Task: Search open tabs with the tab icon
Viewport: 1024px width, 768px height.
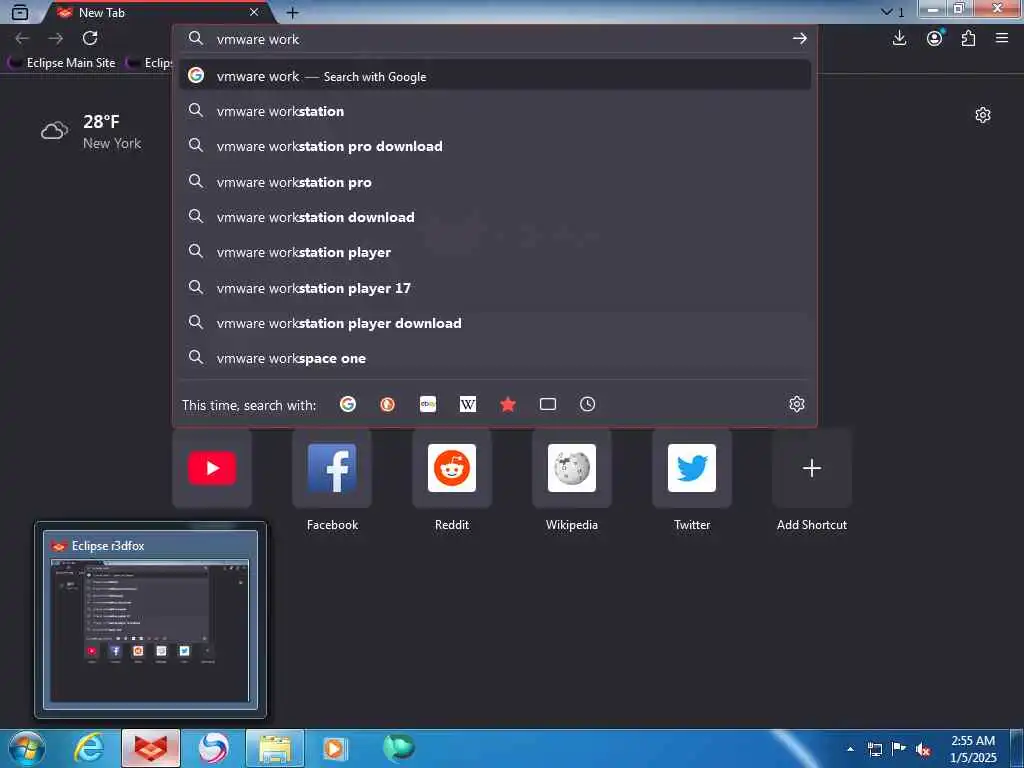Action: (548, 404)
